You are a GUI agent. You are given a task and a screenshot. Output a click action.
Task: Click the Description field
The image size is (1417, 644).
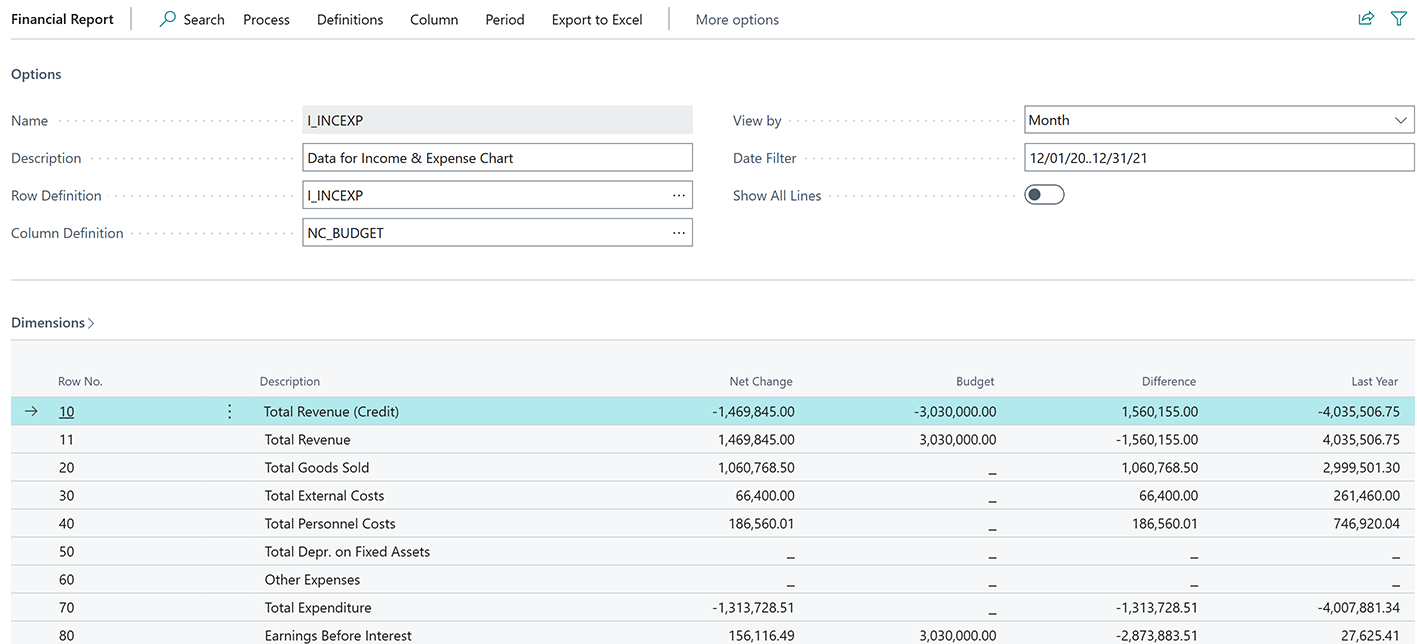click(497, 157)
